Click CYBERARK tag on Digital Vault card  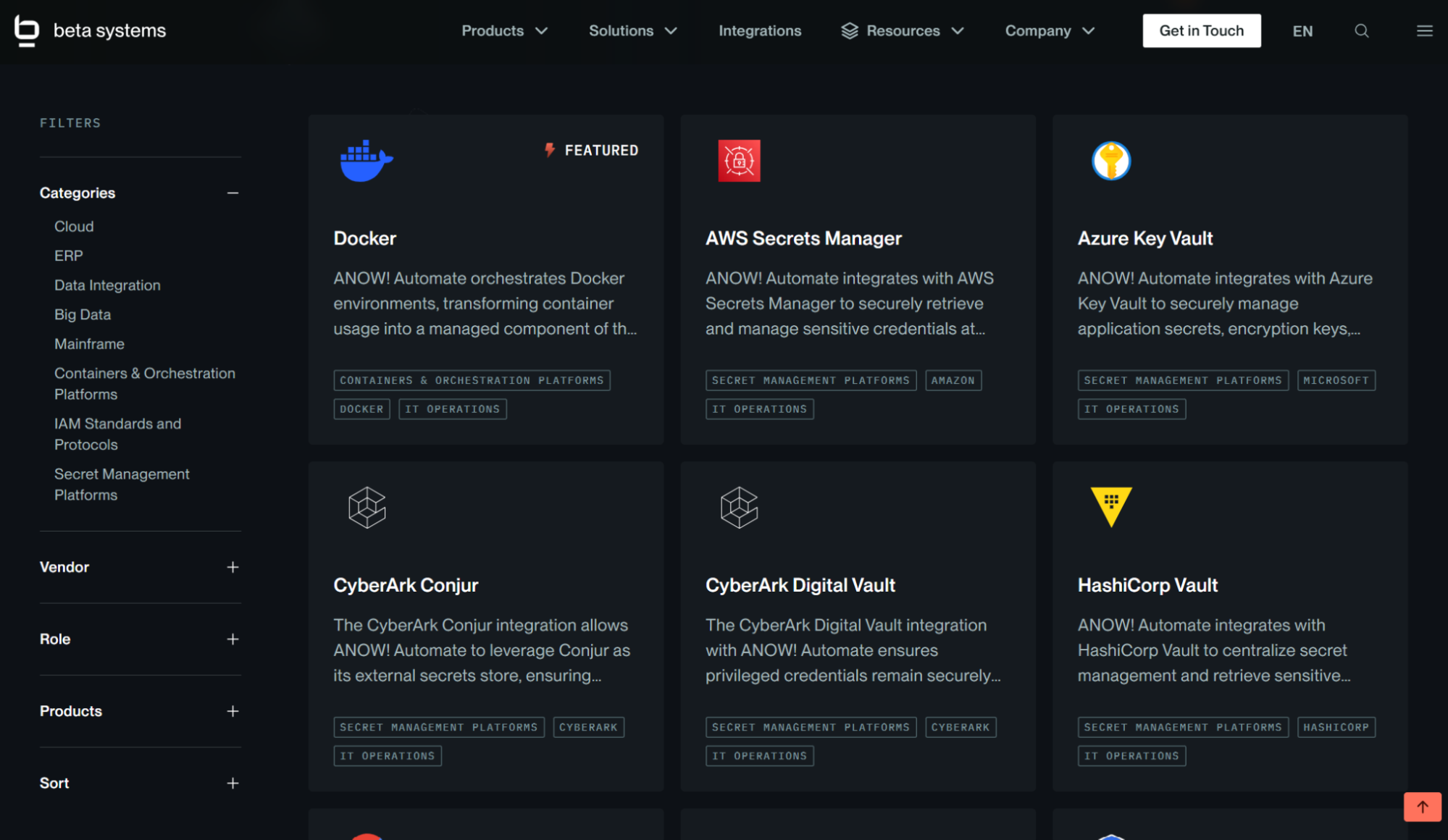tap(960, 727)
